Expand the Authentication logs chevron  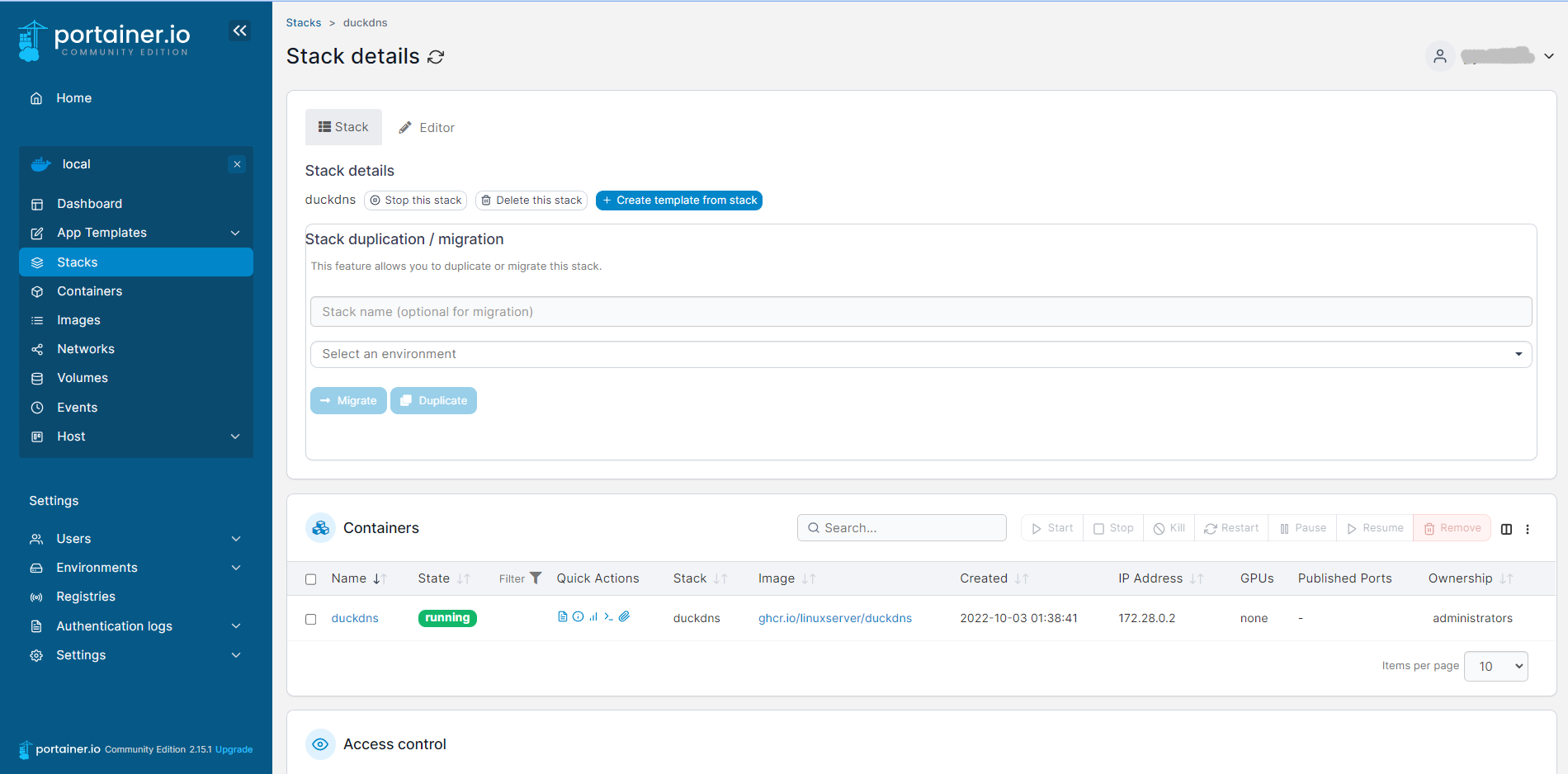(x=236, y=626)
